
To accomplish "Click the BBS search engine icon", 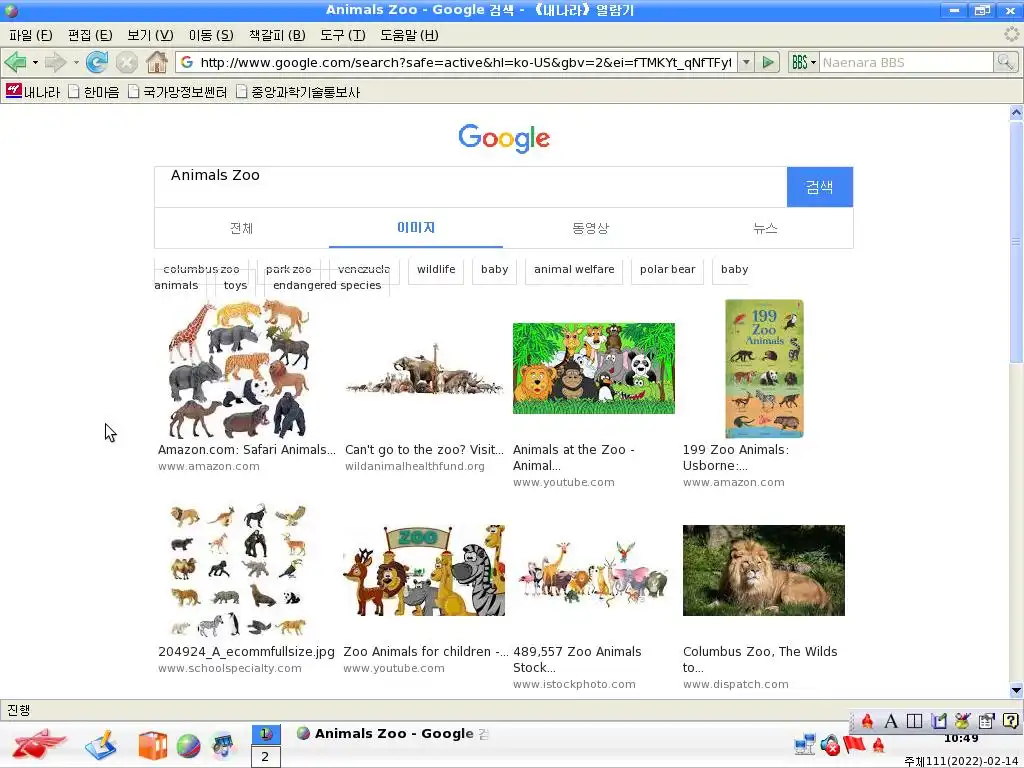I will point(799,63).
